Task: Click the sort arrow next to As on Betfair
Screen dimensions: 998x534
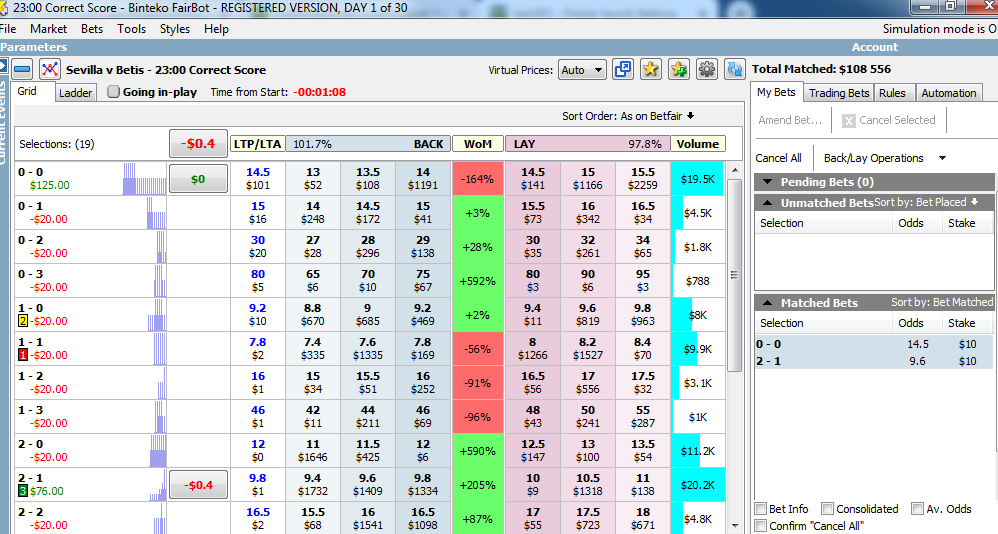Action: pyautogui.click(x=691, y=116)
